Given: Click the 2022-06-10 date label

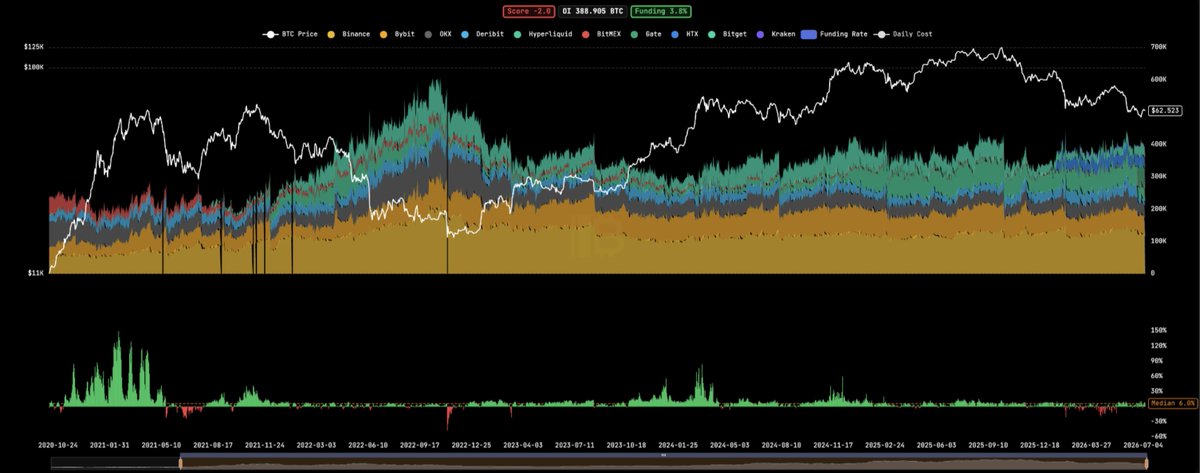Looking at the screenshot, I should [369, 444].
